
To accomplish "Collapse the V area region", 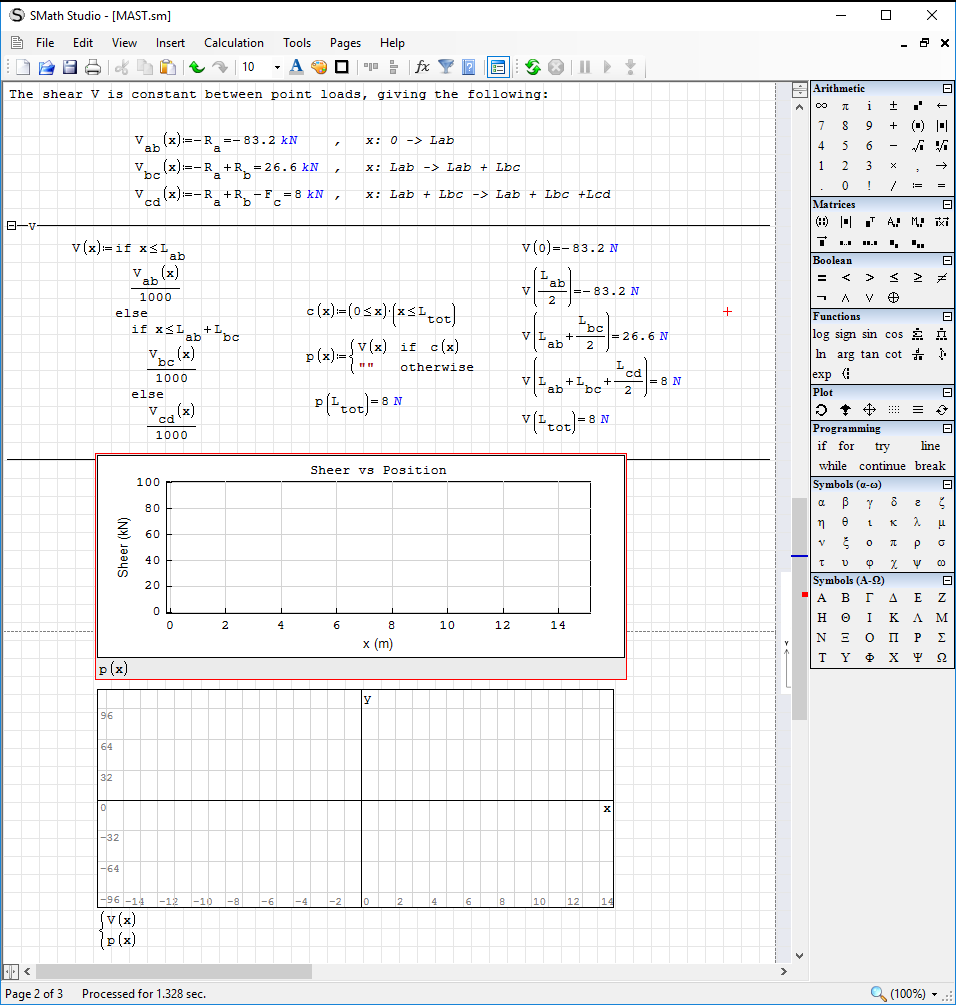I will 12,226.
